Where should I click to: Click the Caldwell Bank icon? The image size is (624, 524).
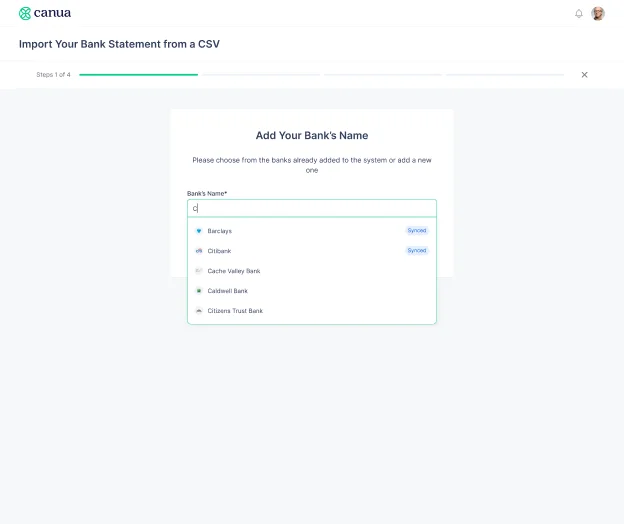199,291
